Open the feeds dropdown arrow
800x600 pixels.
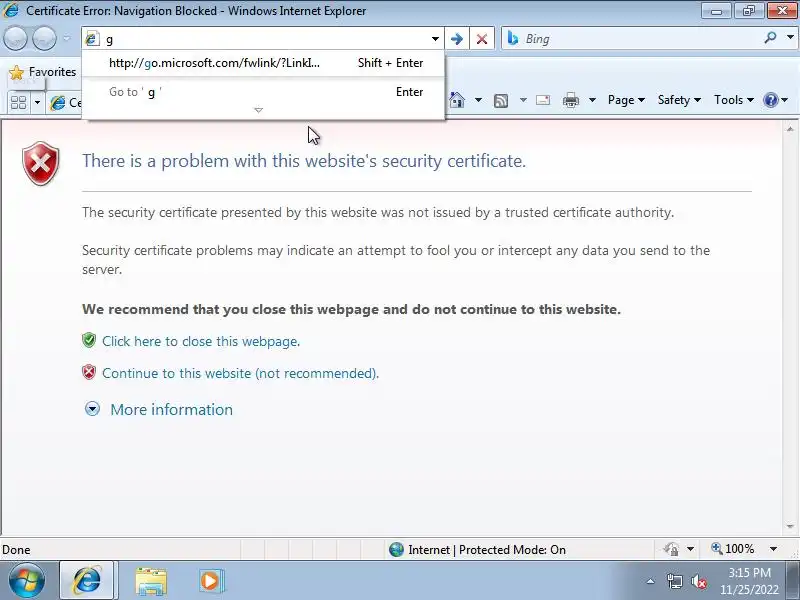(x=523, y=100)
